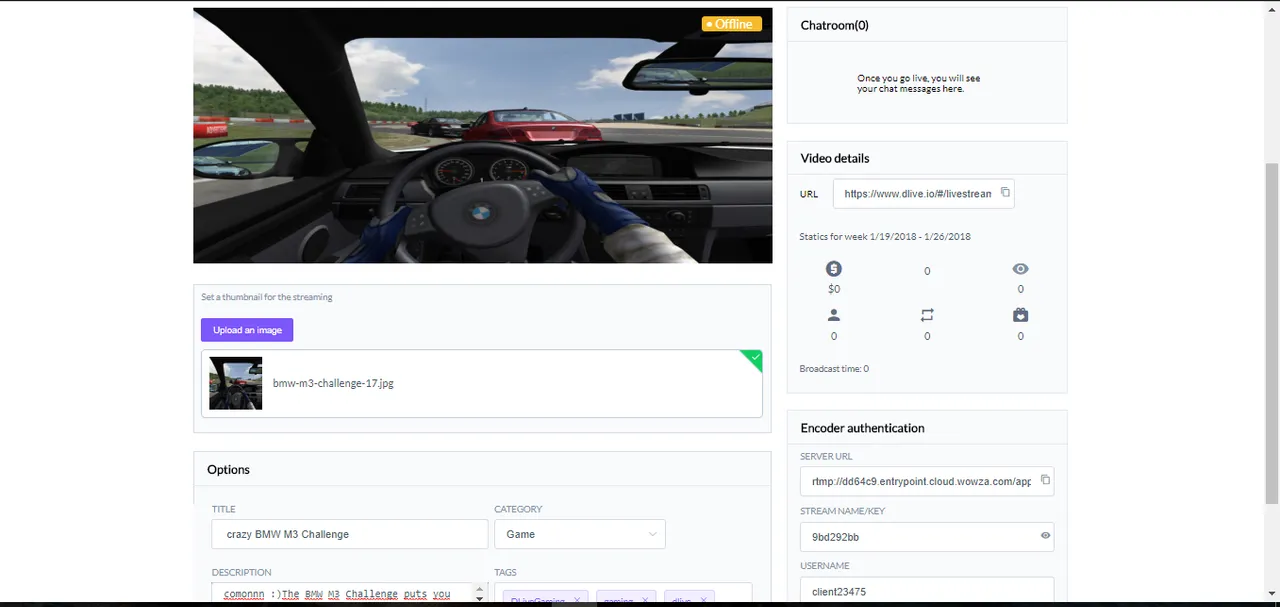Click the Stream name/key field 9bd292bb
The image size is (1280, 607).
coord(927,537)
